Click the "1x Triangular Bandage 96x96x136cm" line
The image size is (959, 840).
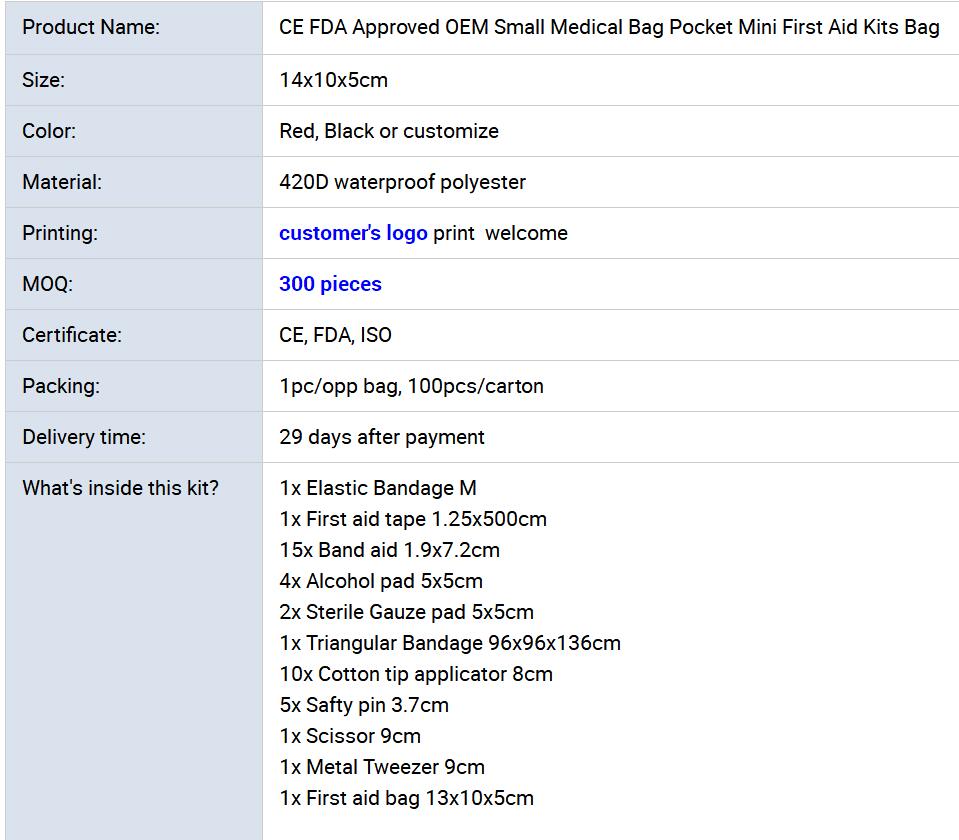pos(450,643)
